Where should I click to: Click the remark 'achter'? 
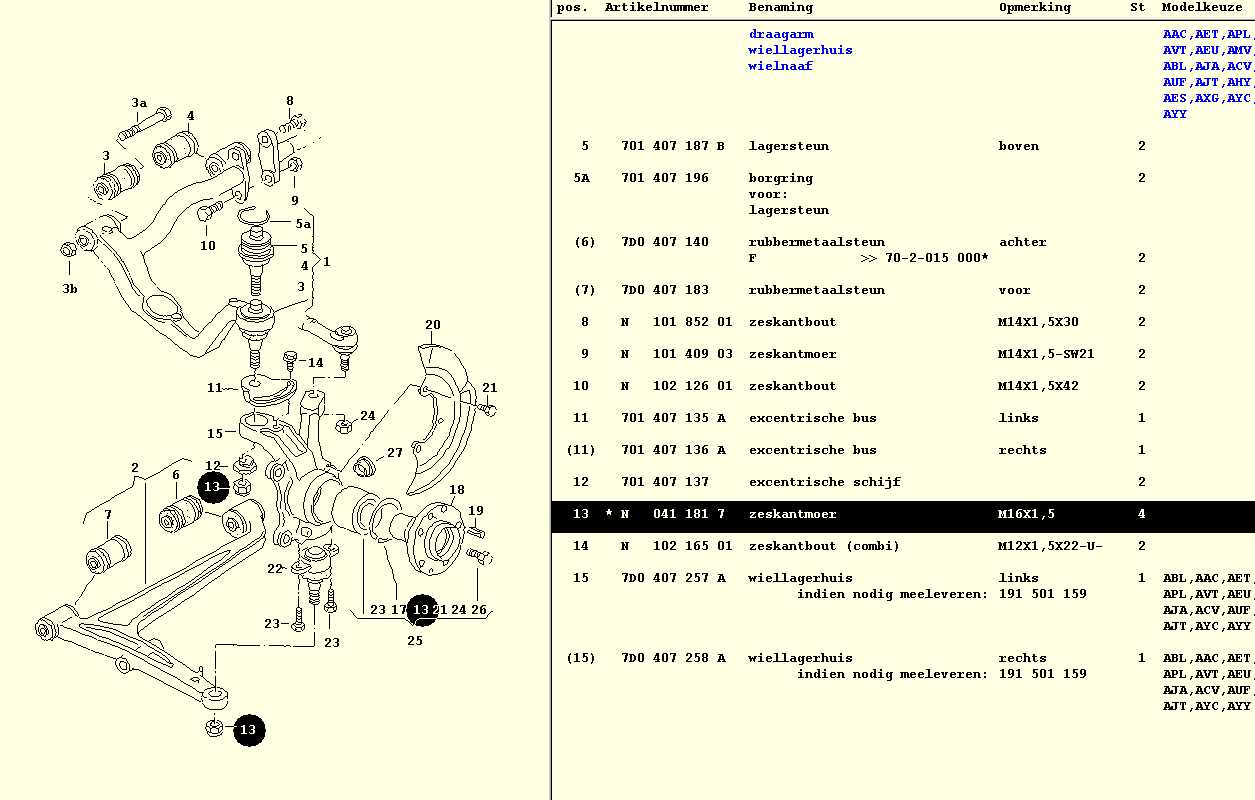pyautogui.click(x=1023, y=242)
